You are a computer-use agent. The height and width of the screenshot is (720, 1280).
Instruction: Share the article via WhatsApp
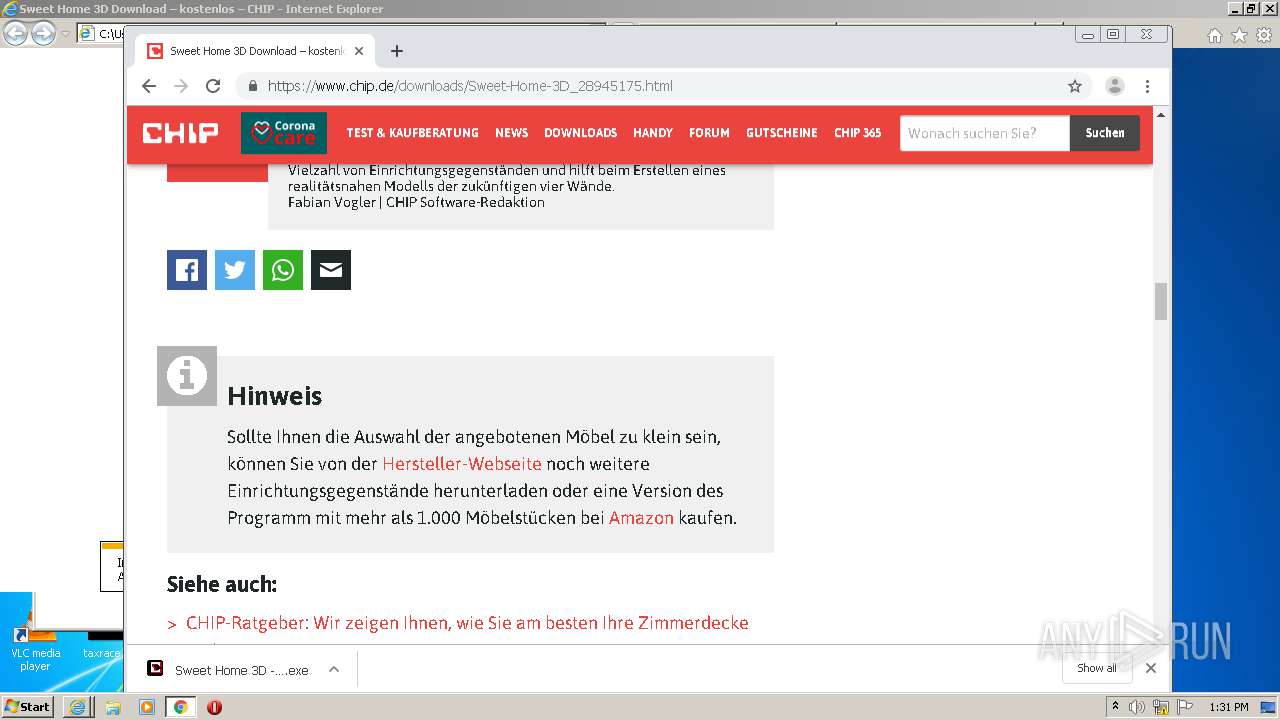[283, 270]
